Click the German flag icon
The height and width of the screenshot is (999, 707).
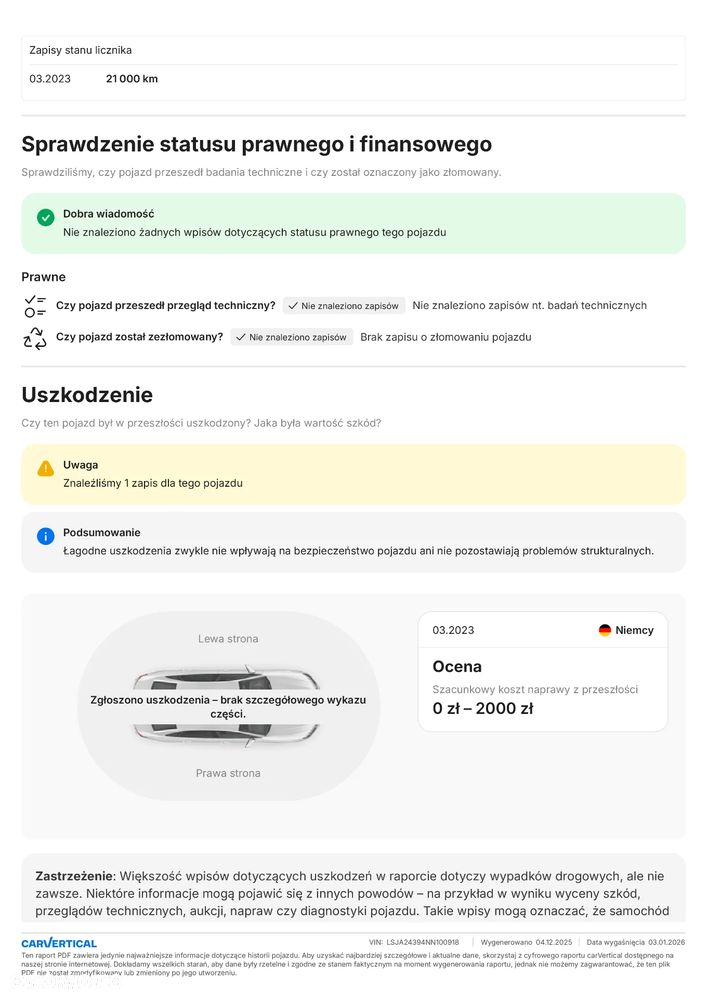click(x=605, y=630)
